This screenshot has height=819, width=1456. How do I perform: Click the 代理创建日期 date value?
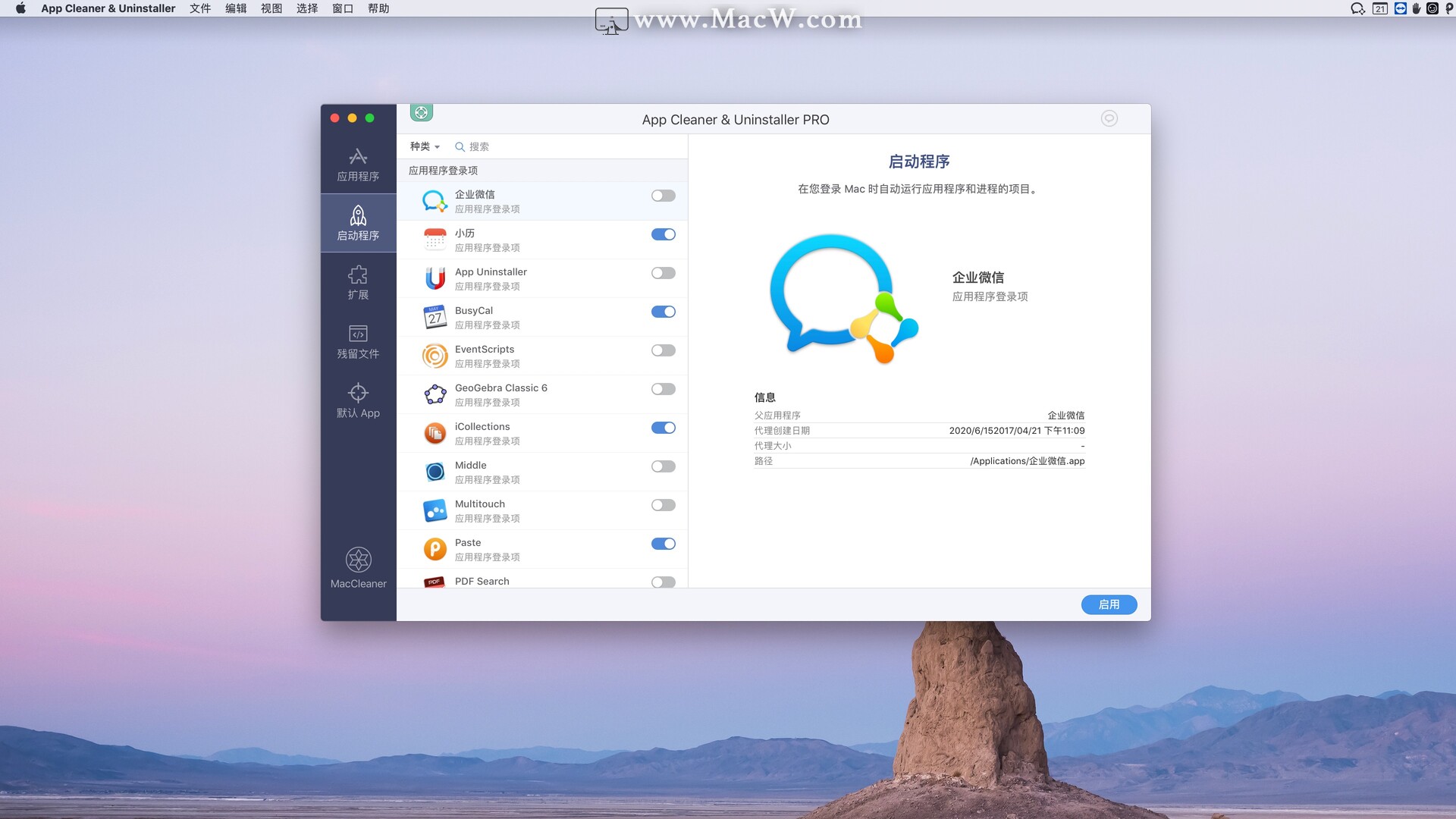click(1017, 431)
